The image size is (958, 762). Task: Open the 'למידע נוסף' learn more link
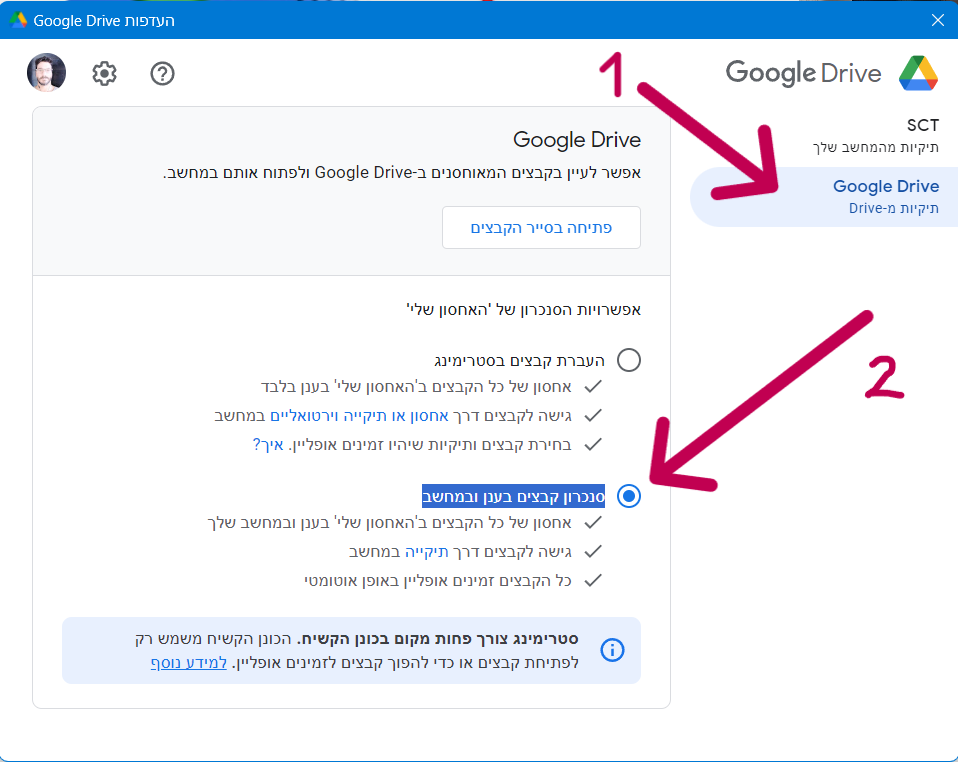click(x=189, y=662)
